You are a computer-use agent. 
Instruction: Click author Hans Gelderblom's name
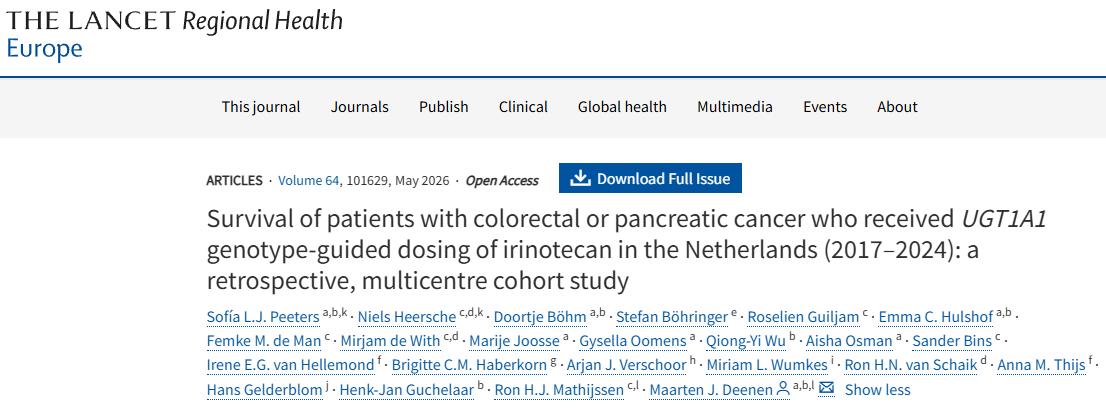pyautogui.click(x=264, y=389)
